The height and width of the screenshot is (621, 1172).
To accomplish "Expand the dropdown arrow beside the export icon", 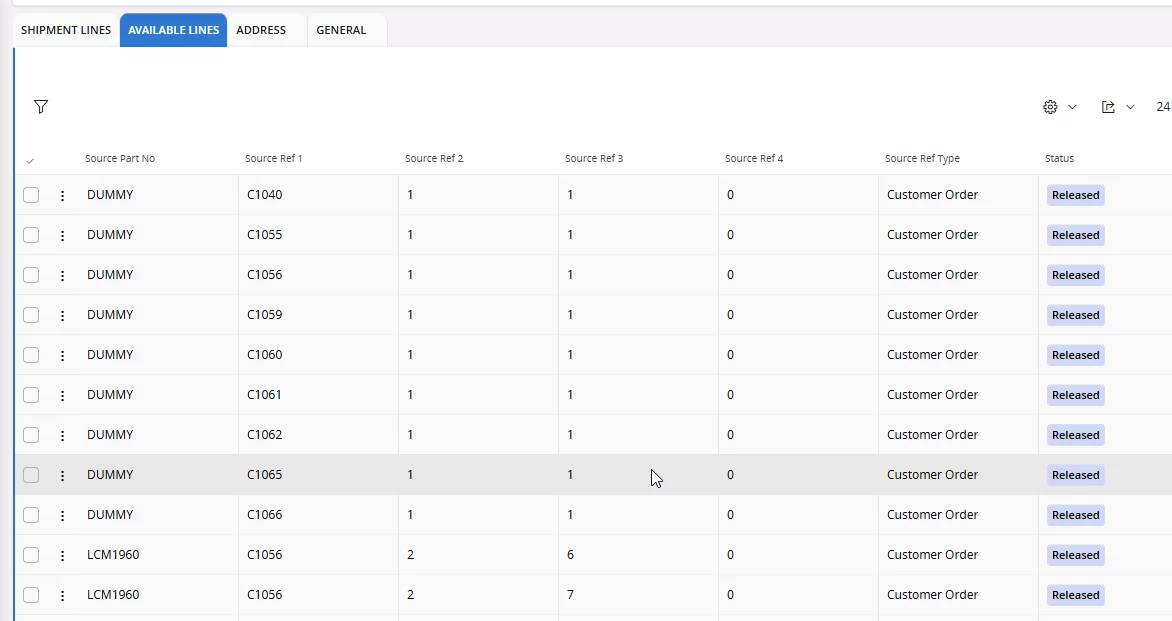I will click(x=1130, y=107).
